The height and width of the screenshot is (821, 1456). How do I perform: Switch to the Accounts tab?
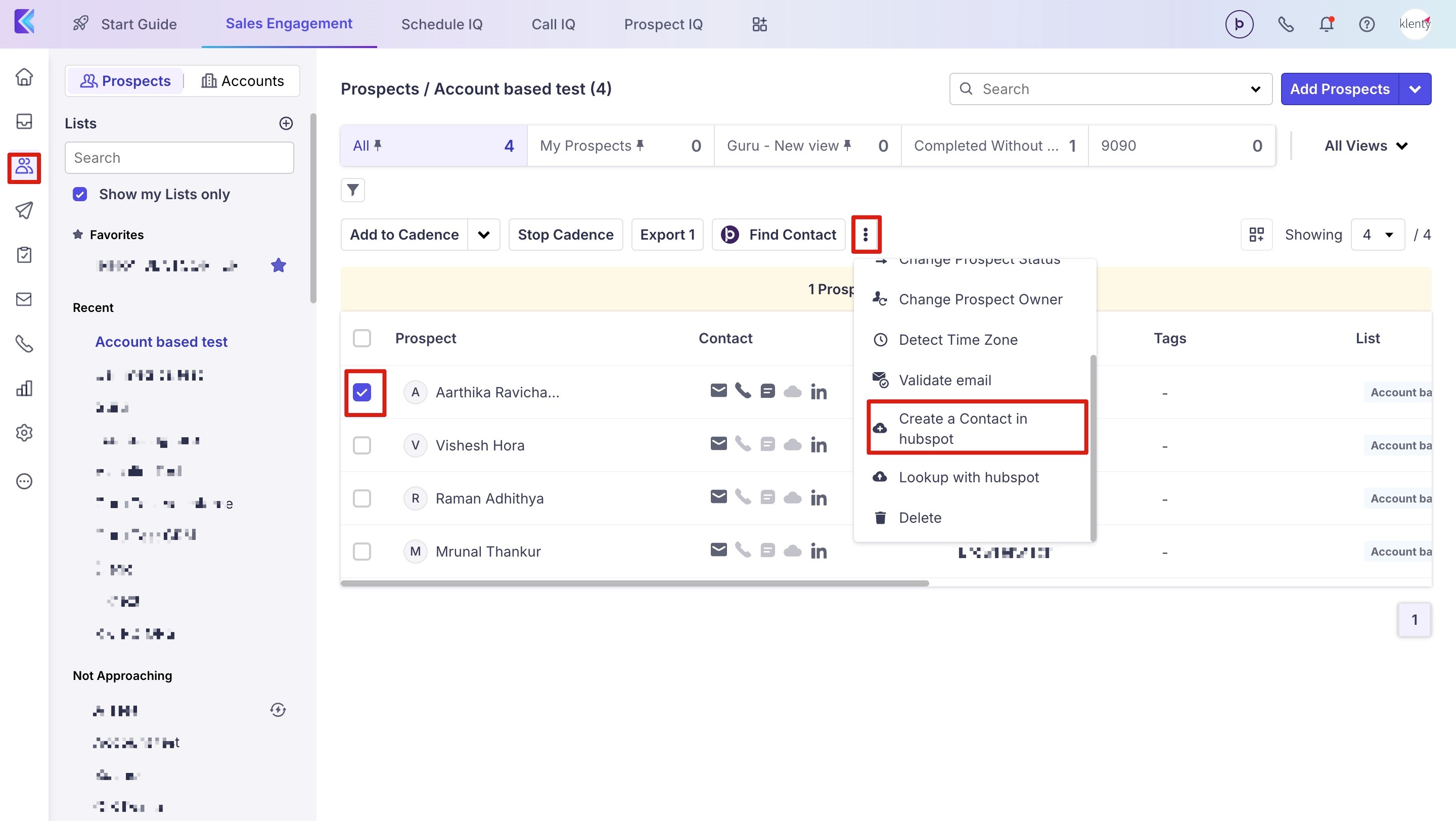(243, 81)
